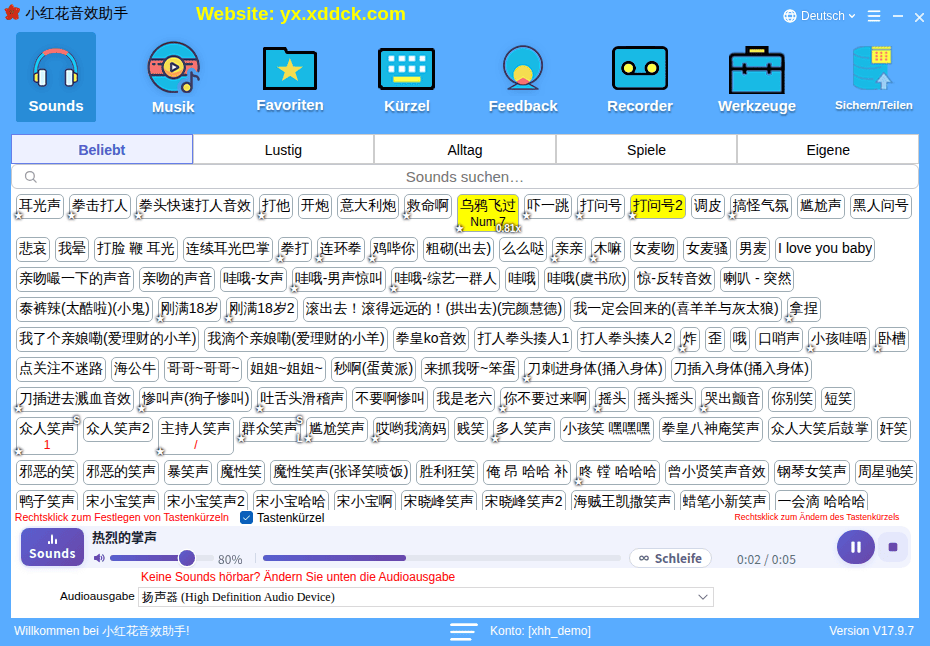Switch to the Lustig tab
Screen dimensions: 930x646
(x=283, y=149)
